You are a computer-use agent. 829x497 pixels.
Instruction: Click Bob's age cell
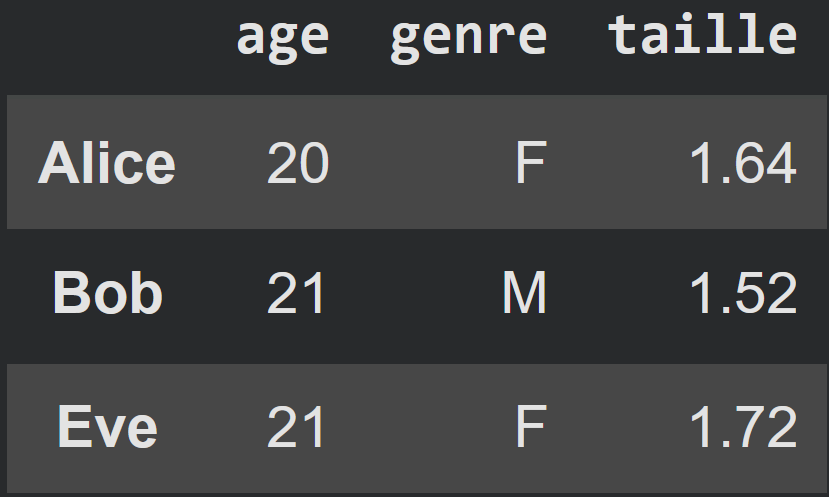pos(297,295)
